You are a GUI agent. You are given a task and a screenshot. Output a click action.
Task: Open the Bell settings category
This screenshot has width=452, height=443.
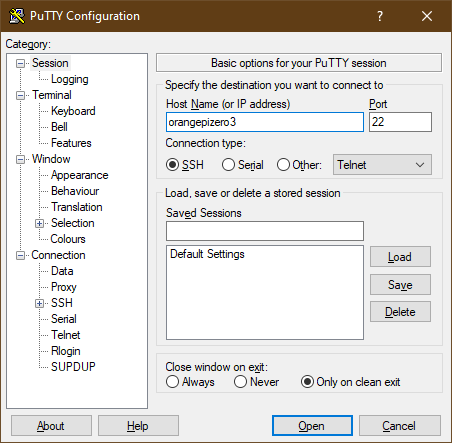click(x=59, y=127)
